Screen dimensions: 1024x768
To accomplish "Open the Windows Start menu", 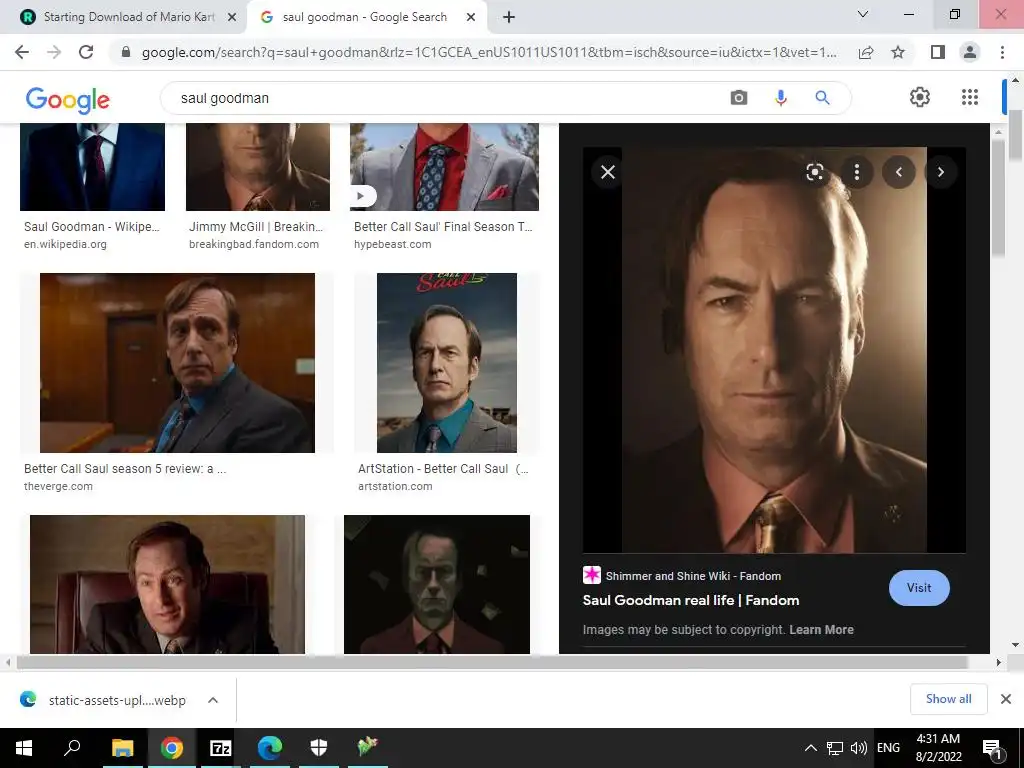I will [24, 748].
